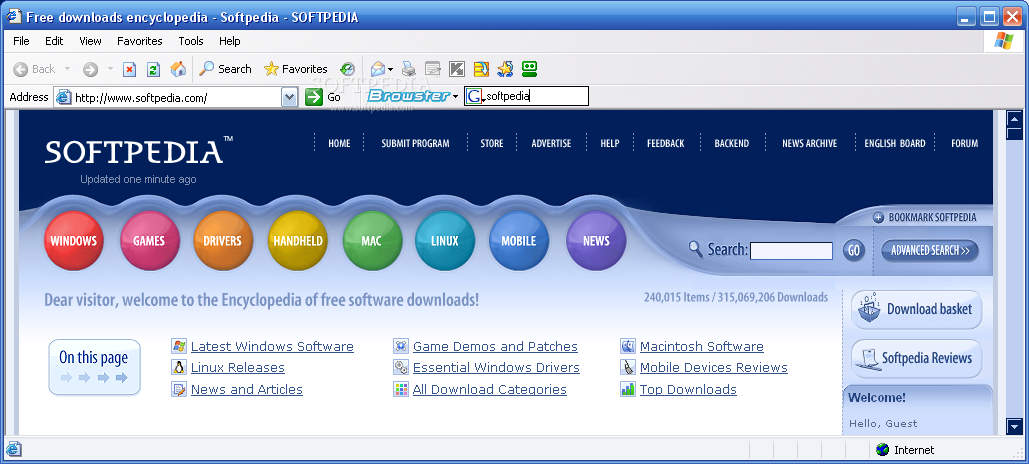
Task: Open the Game Demos and Patches link
Action: pos(495,347)
